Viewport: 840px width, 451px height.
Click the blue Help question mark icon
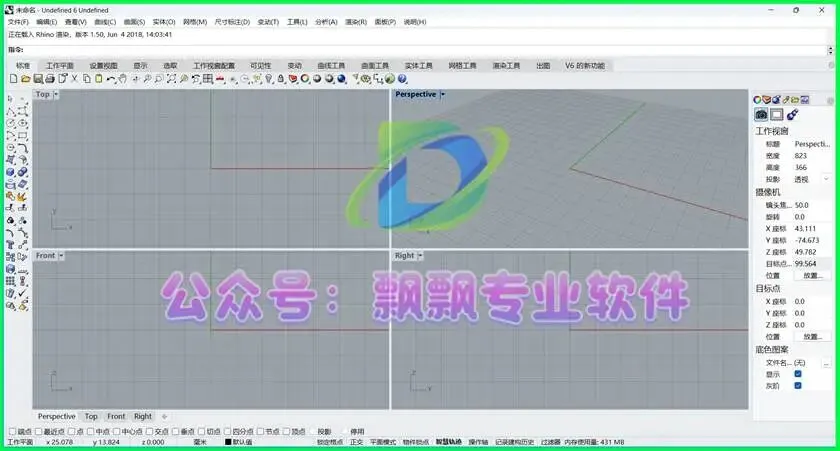(x=402, y=79)
